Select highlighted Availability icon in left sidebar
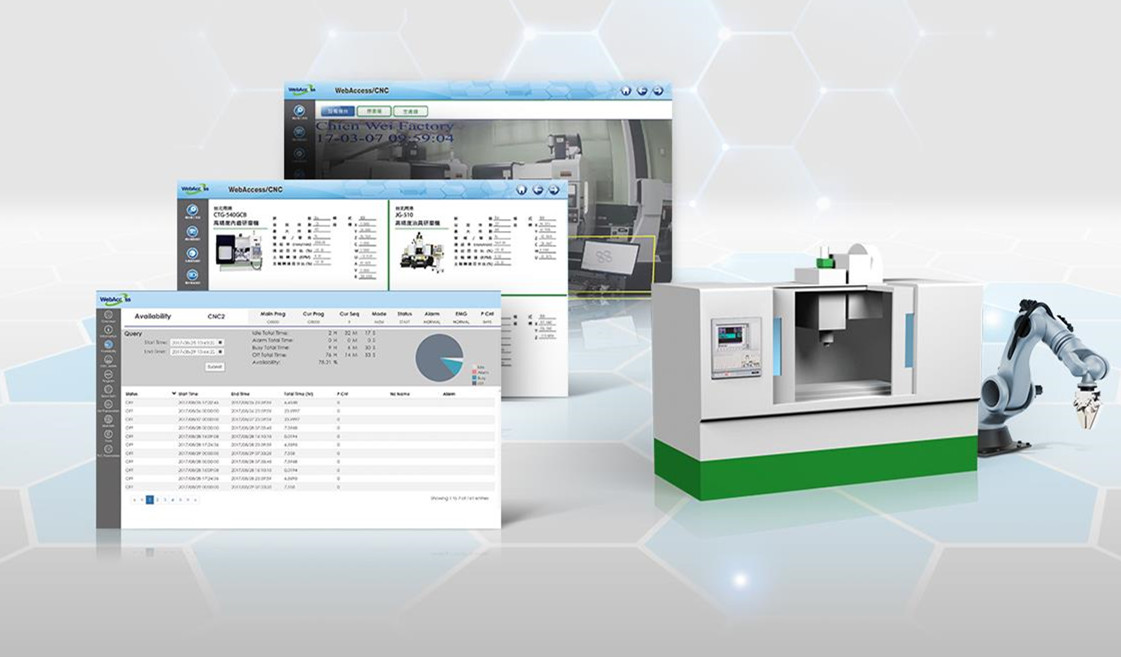The image size is (1121, 657). tap(108, 345)
